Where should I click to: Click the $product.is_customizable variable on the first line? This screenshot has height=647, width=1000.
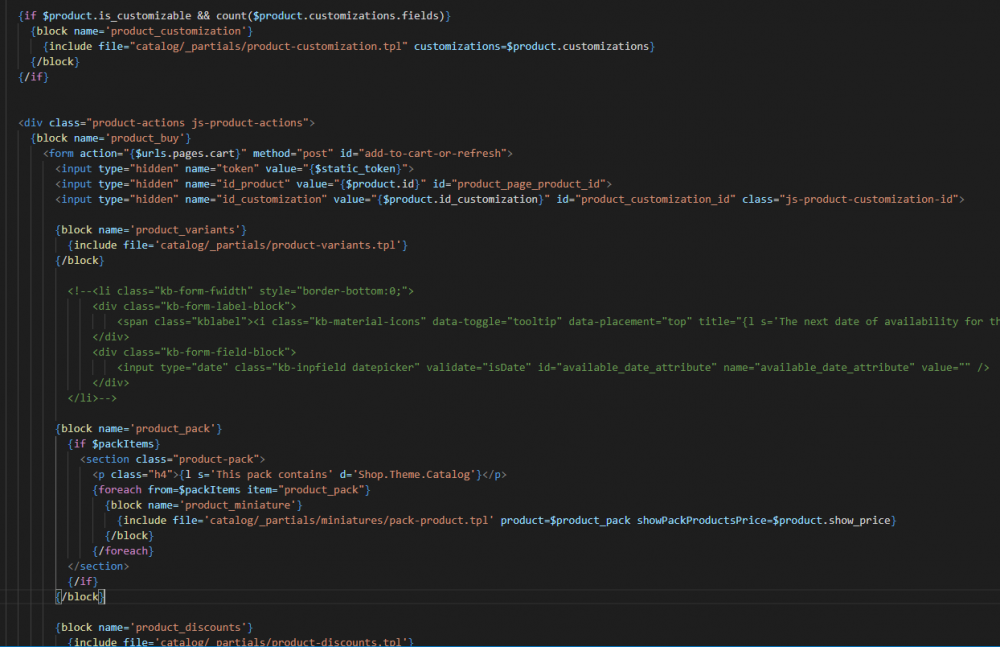[x=113, y=15]
